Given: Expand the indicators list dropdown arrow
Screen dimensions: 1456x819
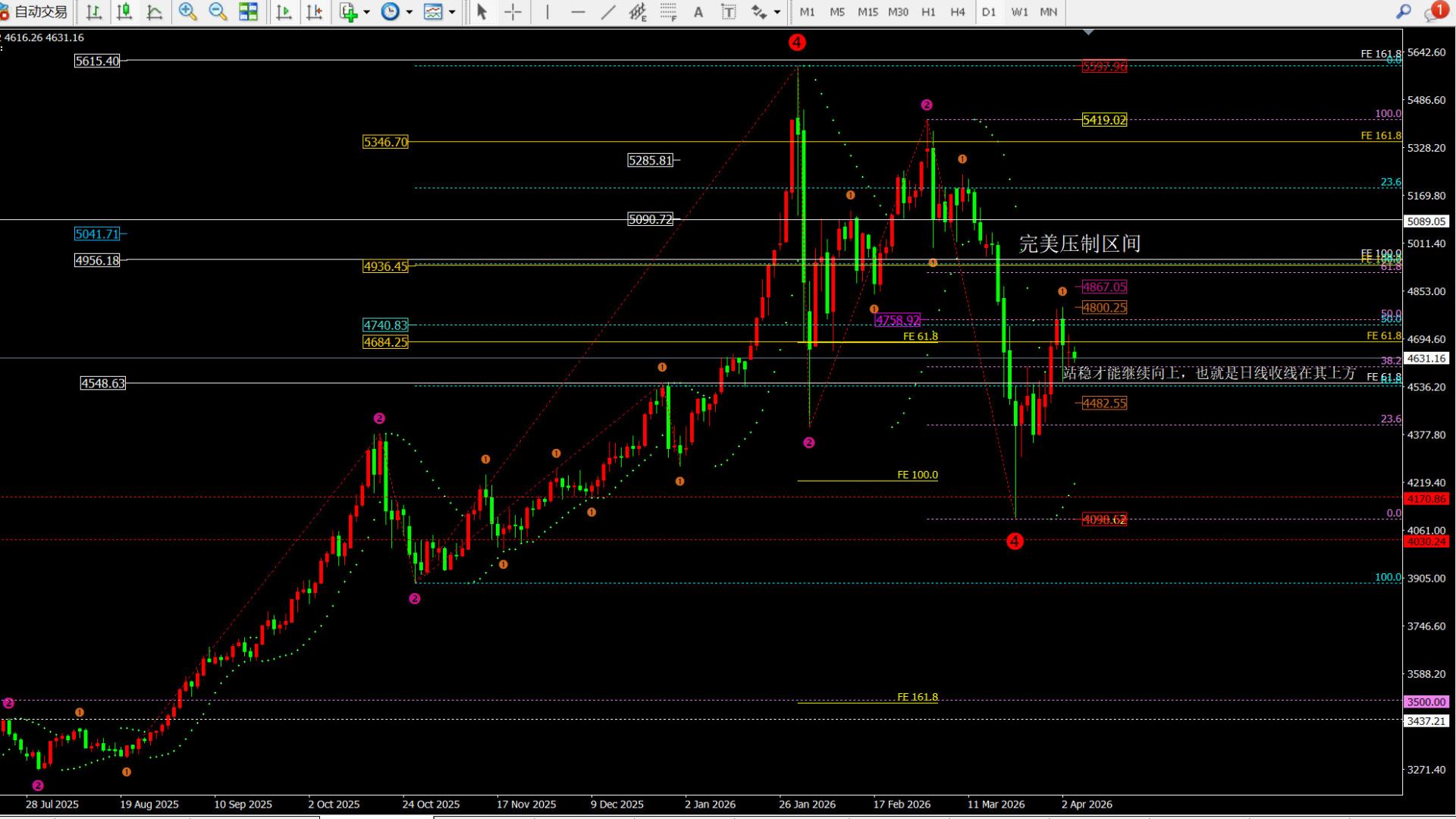Looking at the screenshot, I should tap(367, 12).
